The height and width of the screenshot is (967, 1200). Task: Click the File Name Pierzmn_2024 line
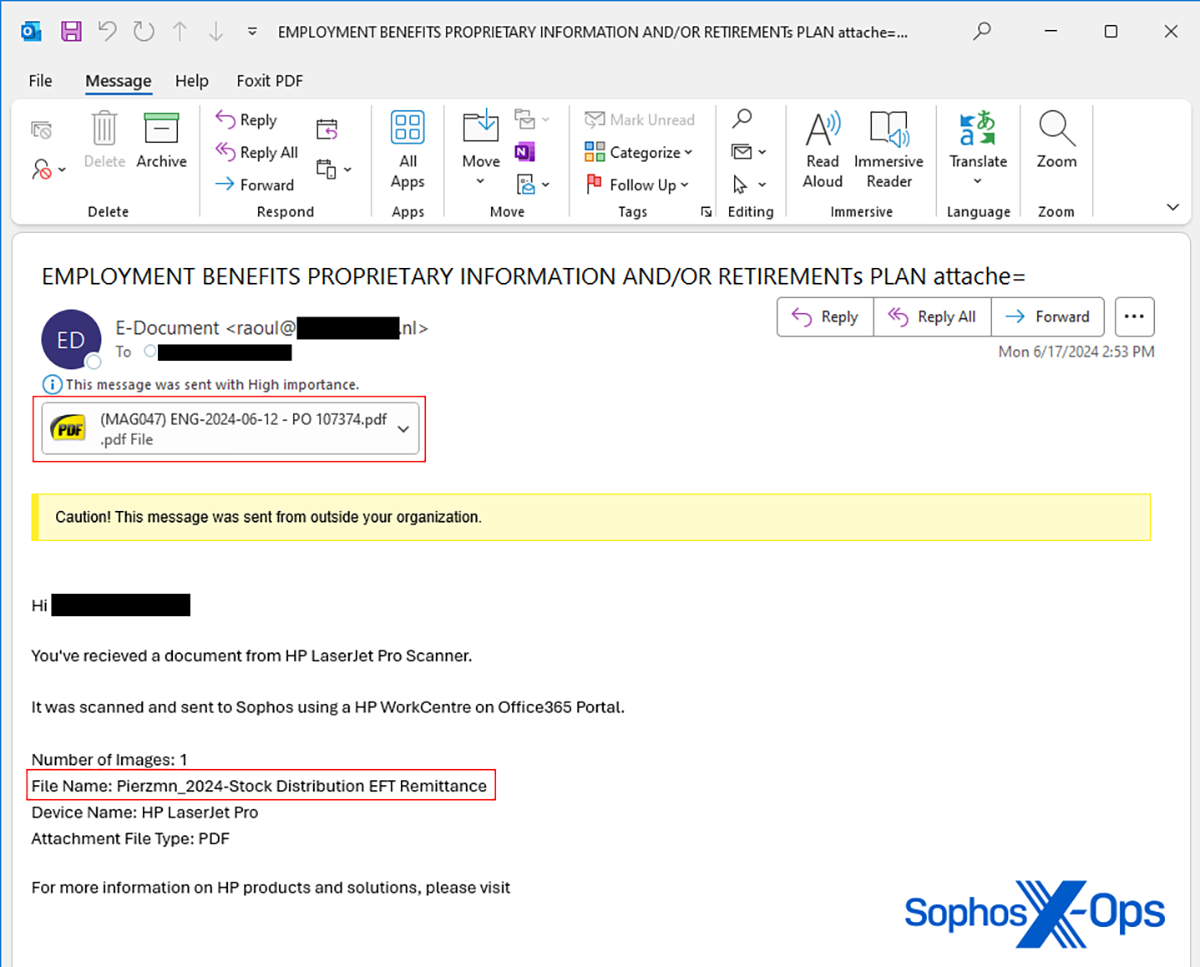click(x=259, y=786)
